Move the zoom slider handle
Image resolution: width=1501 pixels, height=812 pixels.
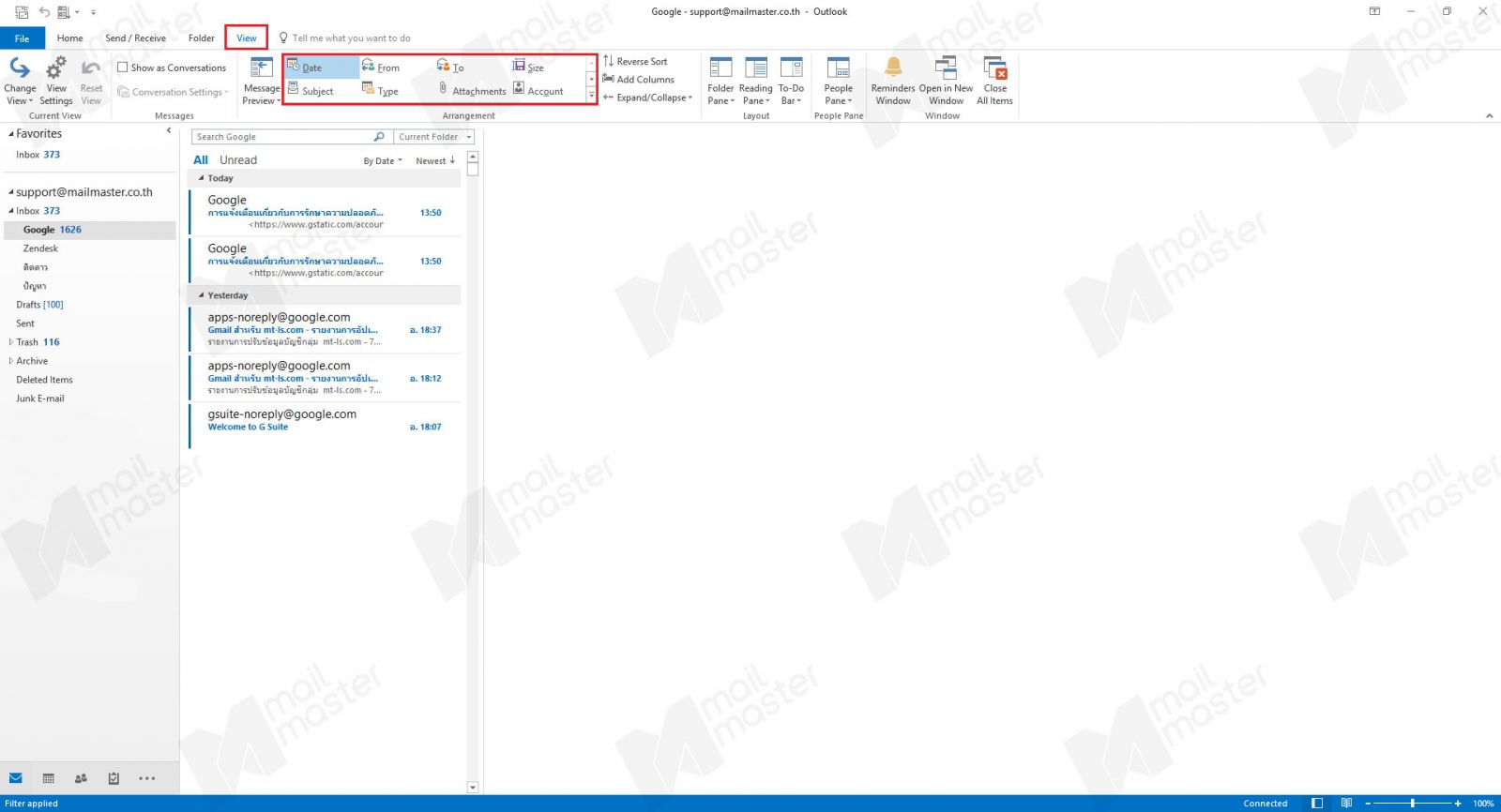click(1412, 804)
